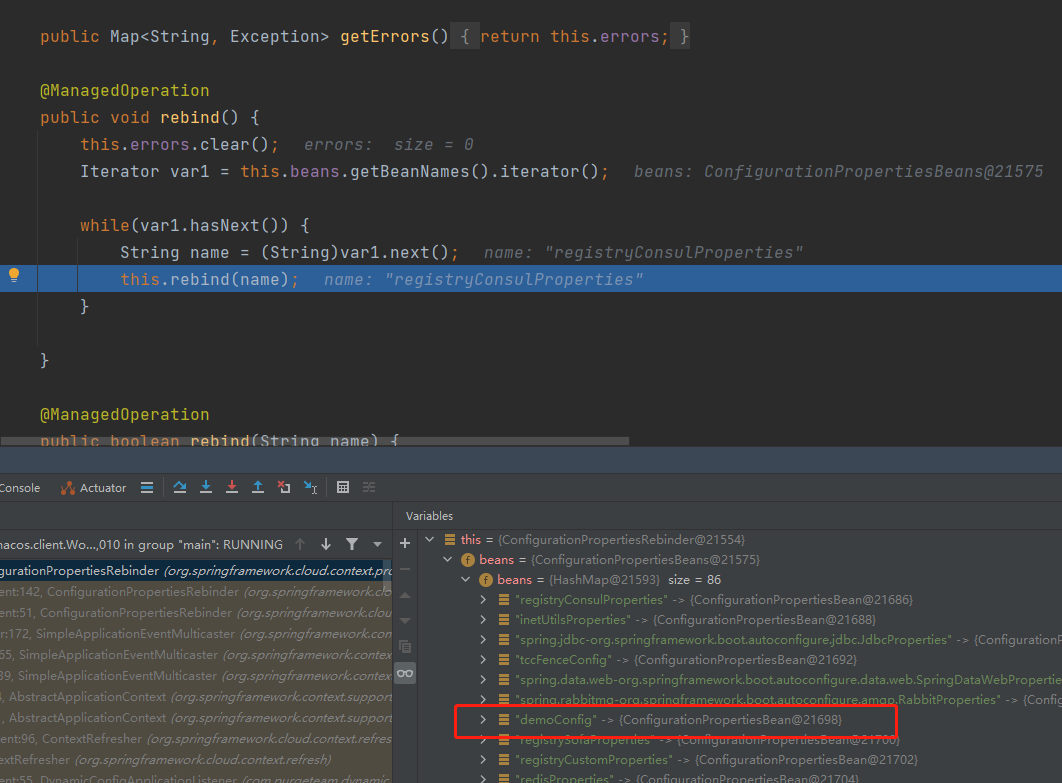Viewport: 1062px width, 783px height.
Task: Click the this.errors.clear() statement
Action: 179,145
